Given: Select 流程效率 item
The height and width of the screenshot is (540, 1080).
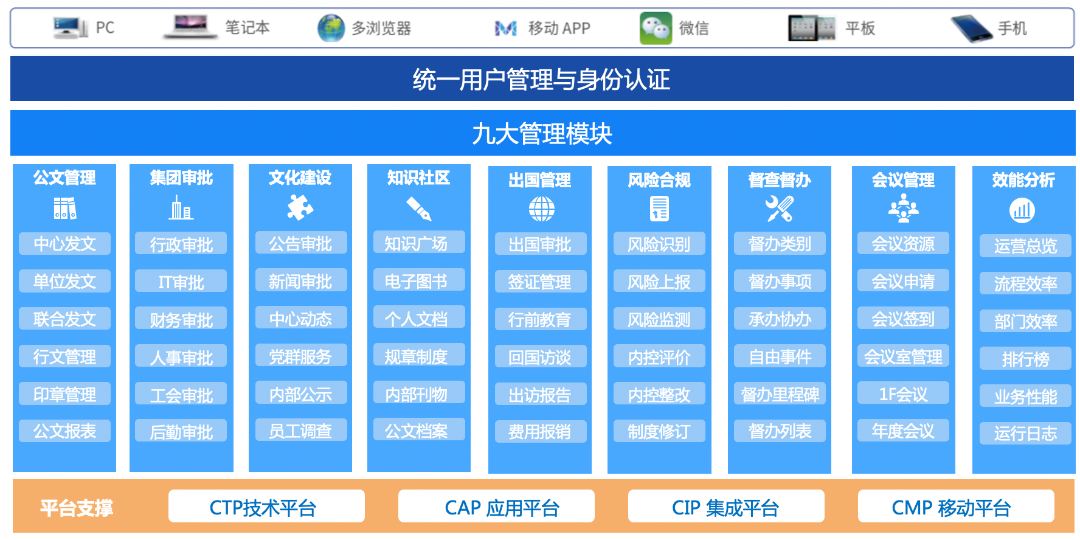Looking at the screenshot, I should tap(1026, 284).
